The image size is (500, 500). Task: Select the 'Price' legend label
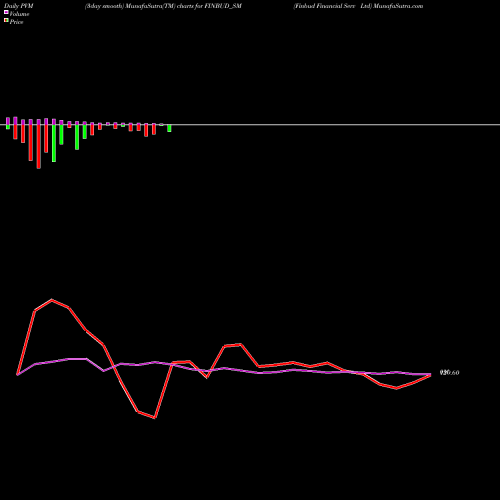click(x=16, y=22)
